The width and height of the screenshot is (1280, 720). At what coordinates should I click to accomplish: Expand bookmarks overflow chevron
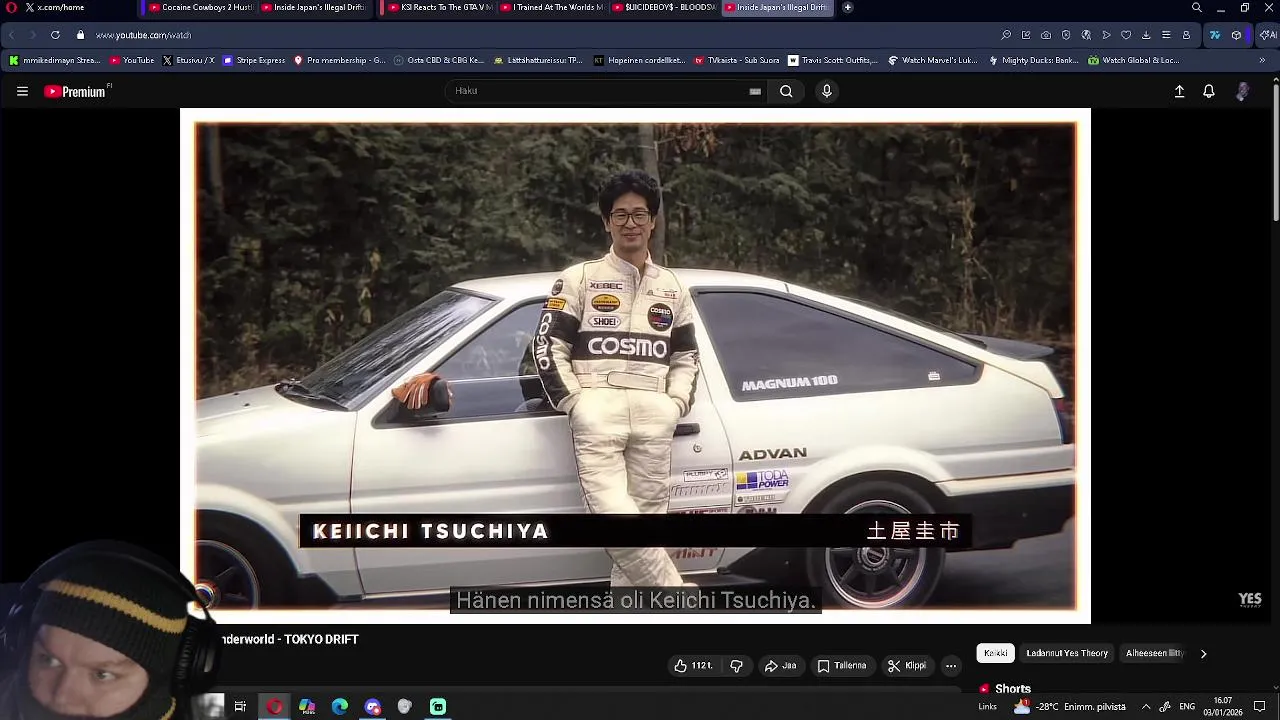pyautogui.click(x=1262, y=60)
